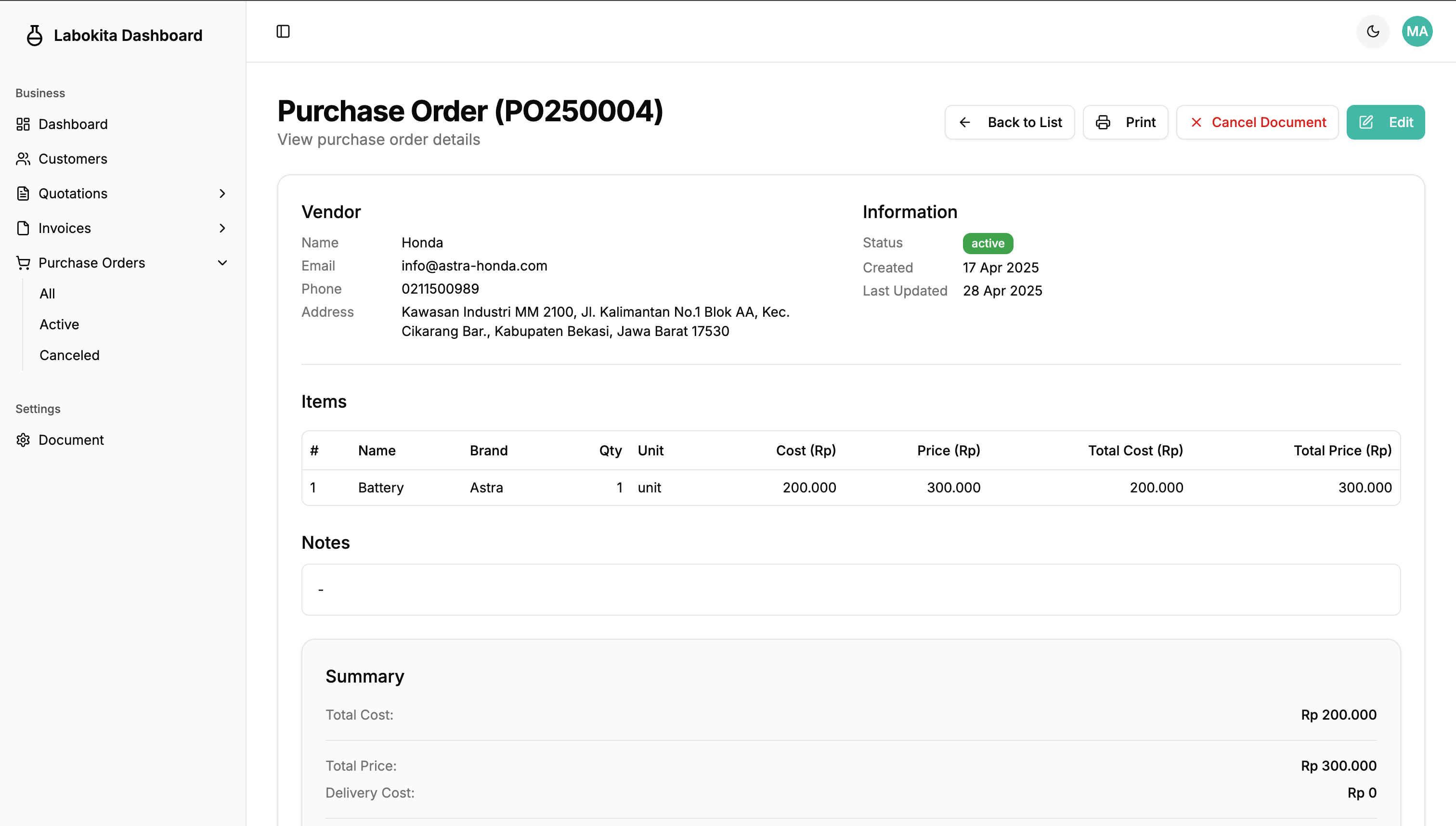
Task: Click vendor email info@astra-honda.com
Action: (474, 266)
